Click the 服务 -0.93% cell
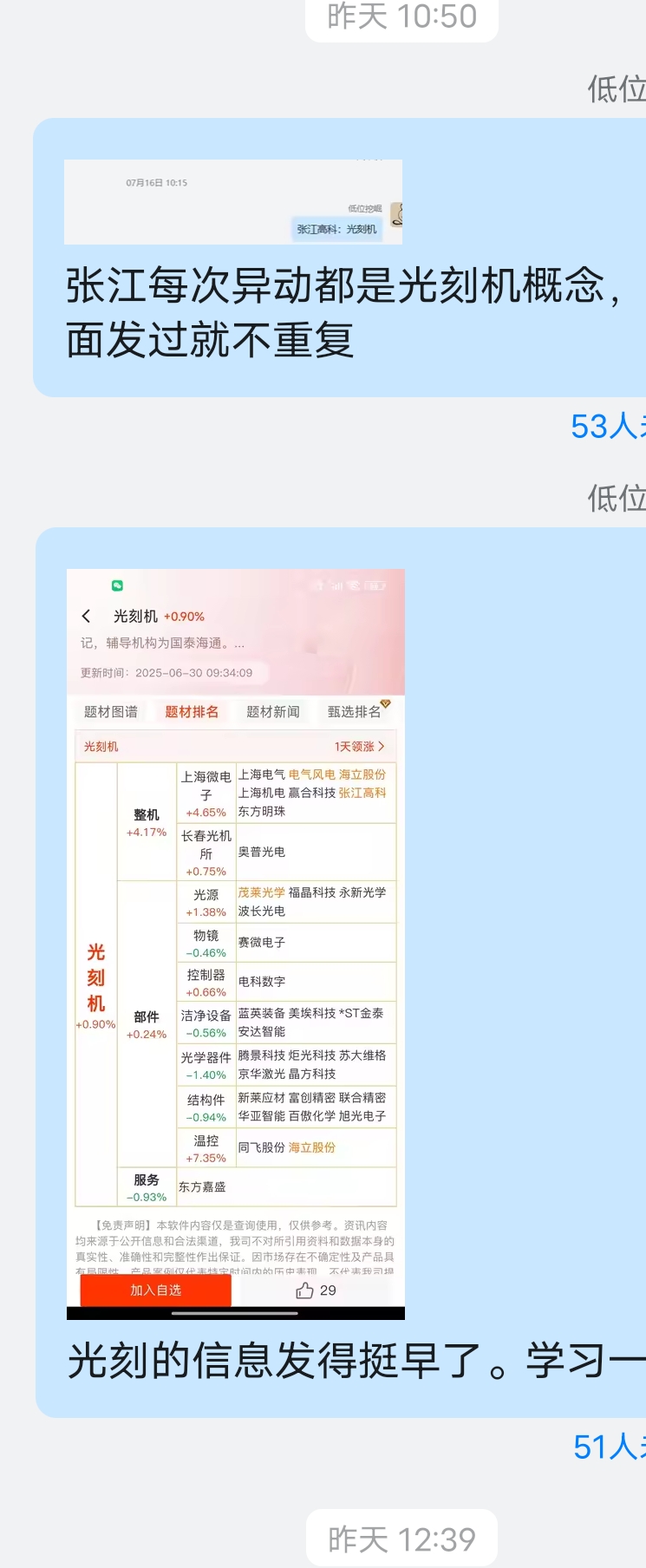Screen dimensions: 646x1568 tap(147, 1187)
